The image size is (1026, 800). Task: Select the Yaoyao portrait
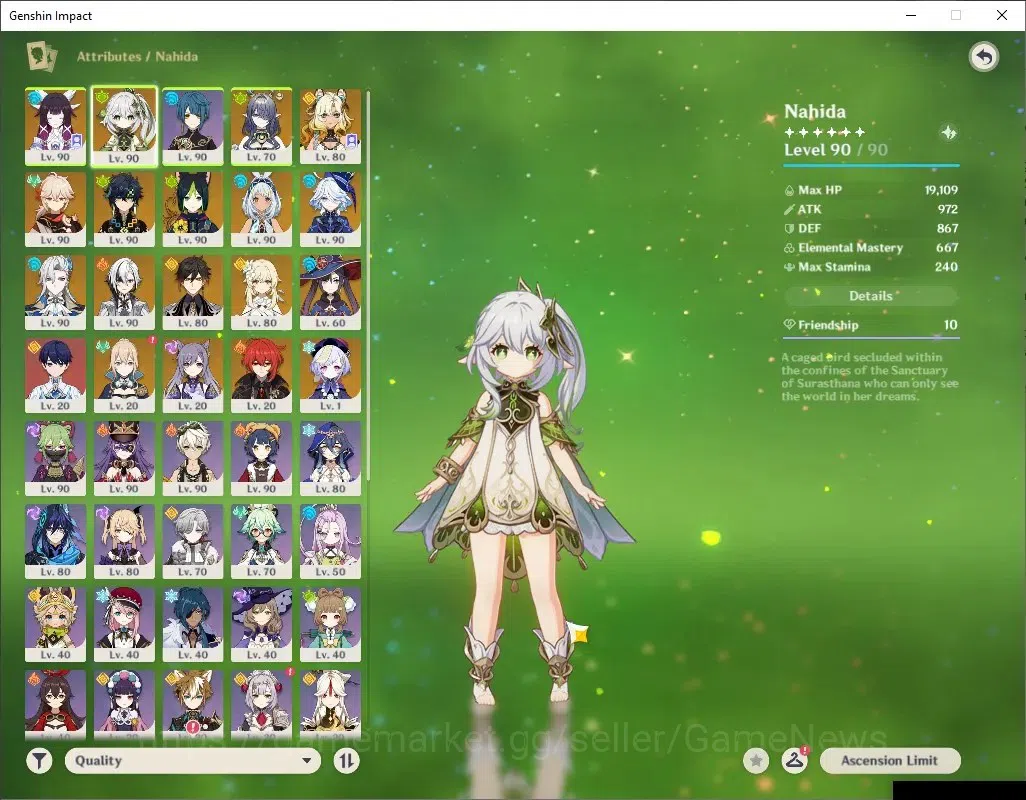330,625
